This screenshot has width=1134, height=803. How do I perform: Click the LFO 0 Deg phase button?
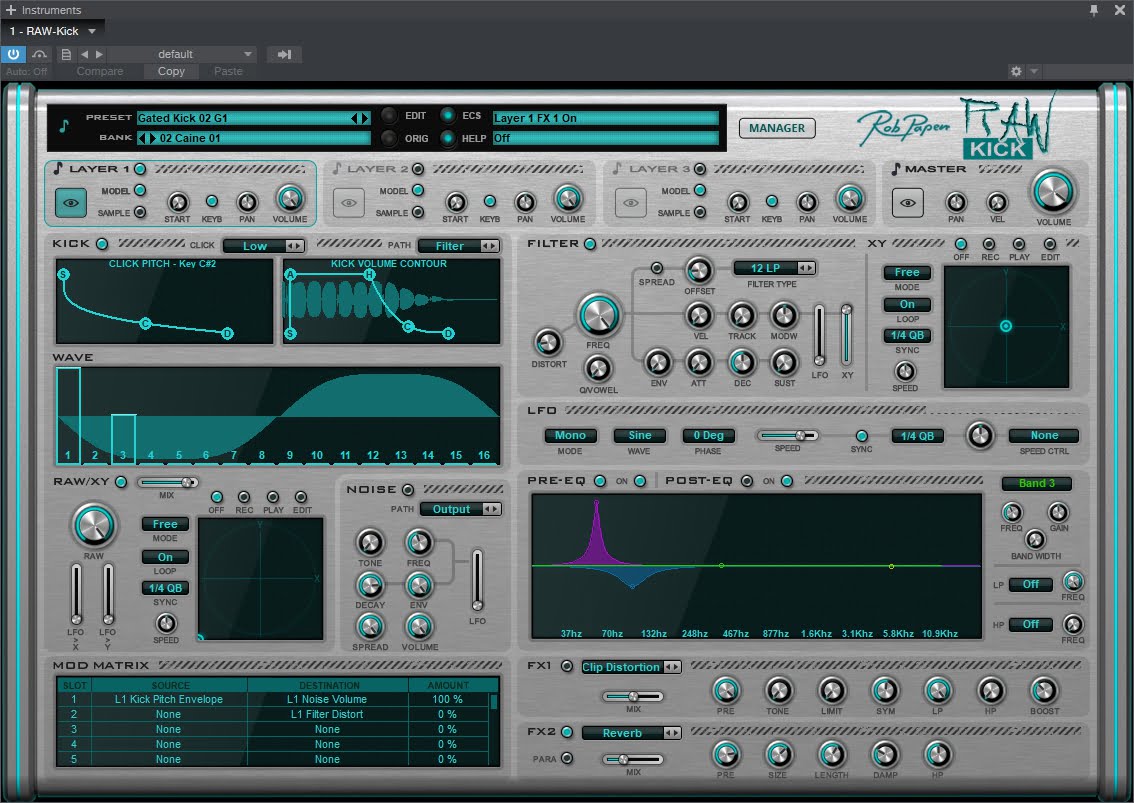pos(709,436)
